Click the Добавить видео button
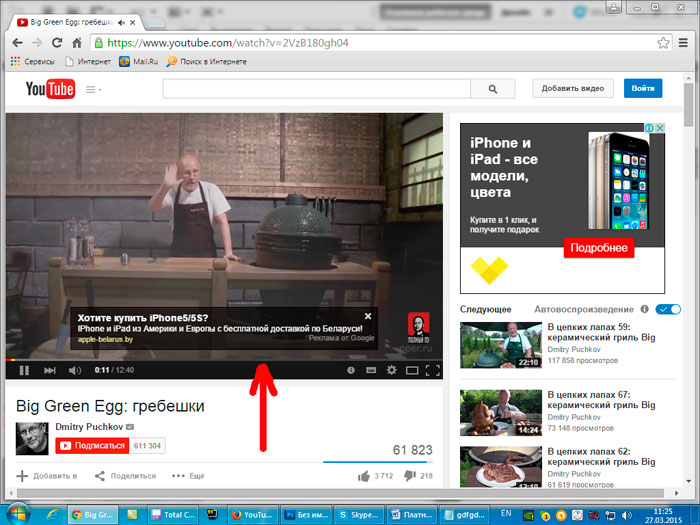This screenshot has height=525, width=700. point(573,88)
